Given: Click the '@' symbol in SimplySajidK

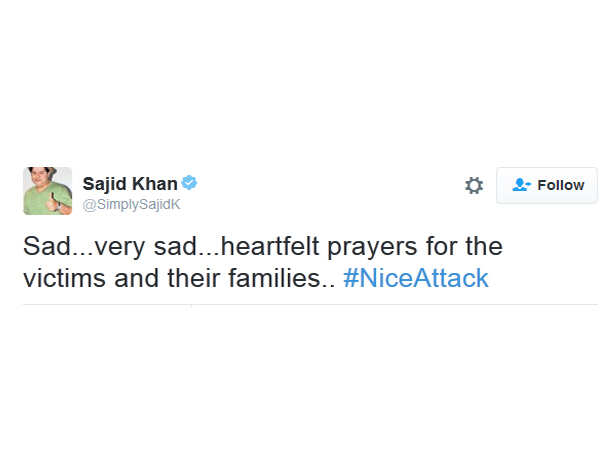Looking at the screenshot, I should point(89,205).
